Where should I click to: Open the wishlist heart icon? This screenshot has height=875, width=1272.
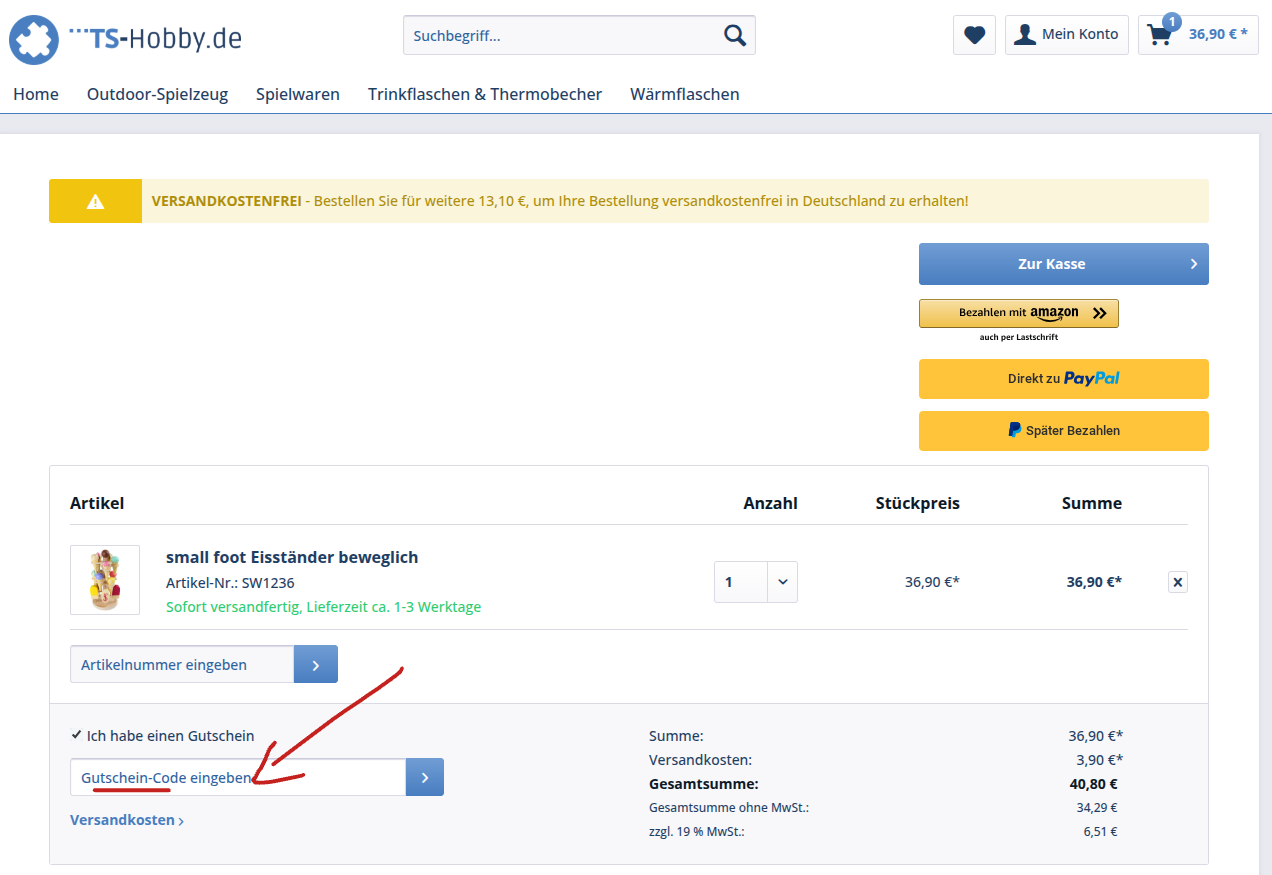pyautogui.click(x=974, y=35)
